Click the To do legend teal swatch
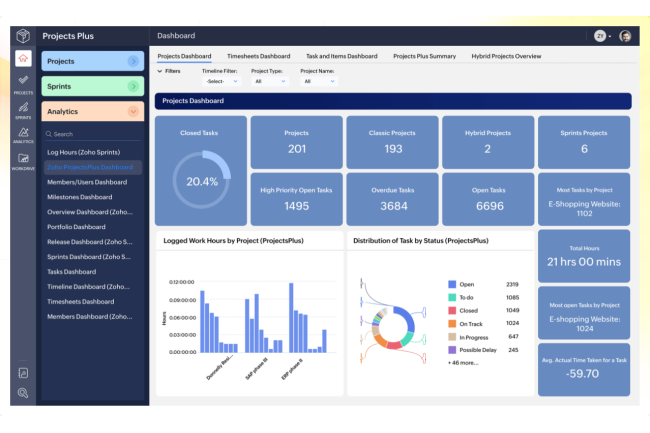This screenshot has height=433, width=650. (x=452, y=298)
